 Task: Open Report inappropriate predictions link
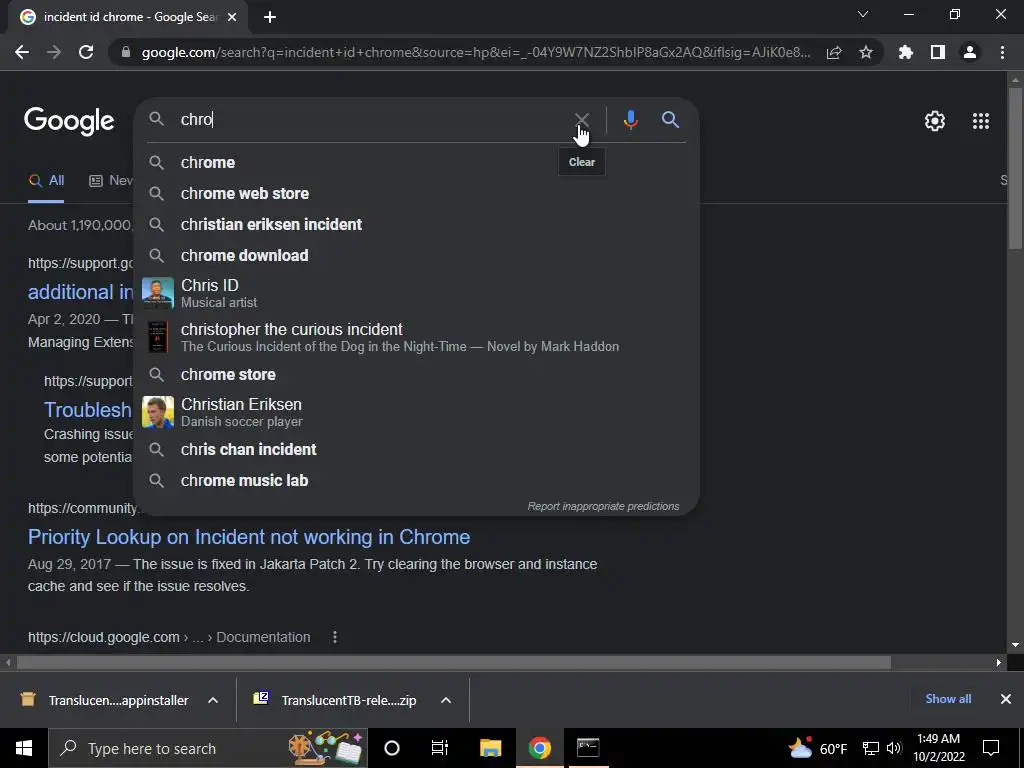click(603, 506)
